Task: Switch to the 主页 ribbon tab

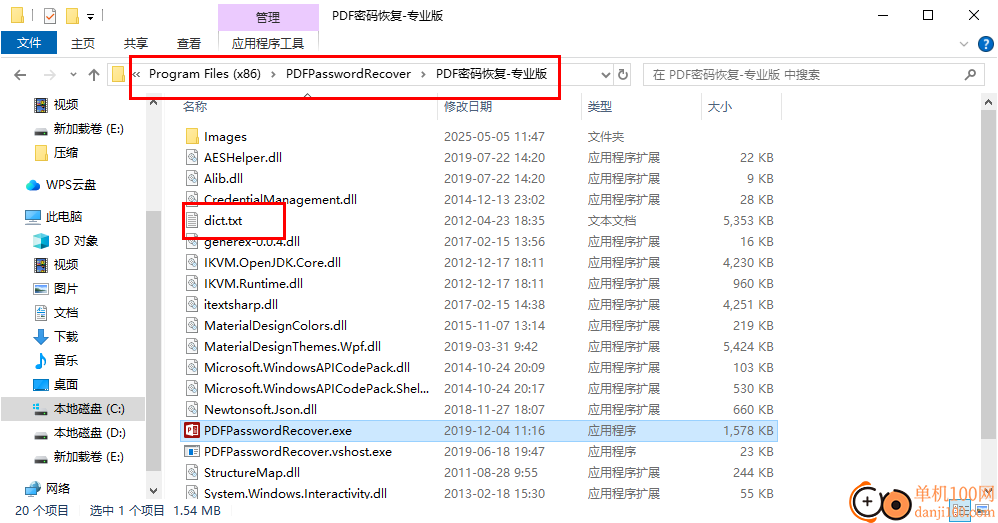Action: coord(83,43)
